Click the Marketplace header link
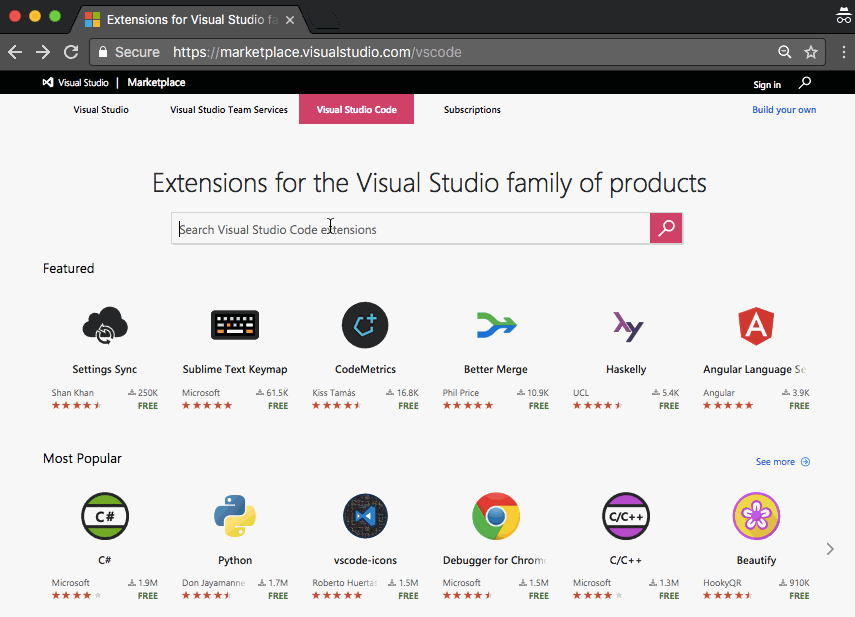 pos(156,82)
